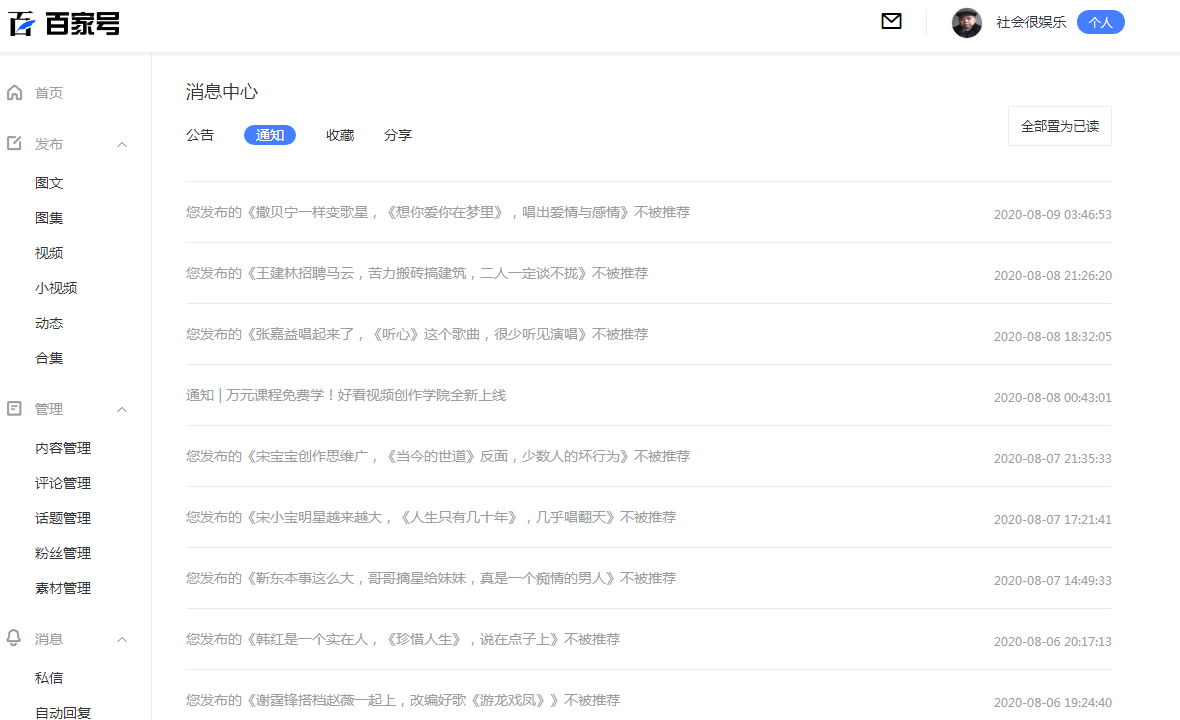Click the home icon beside 首页
Viewport: 1180px width, 720px height.
pyautogui.click(x=14, y=93)
